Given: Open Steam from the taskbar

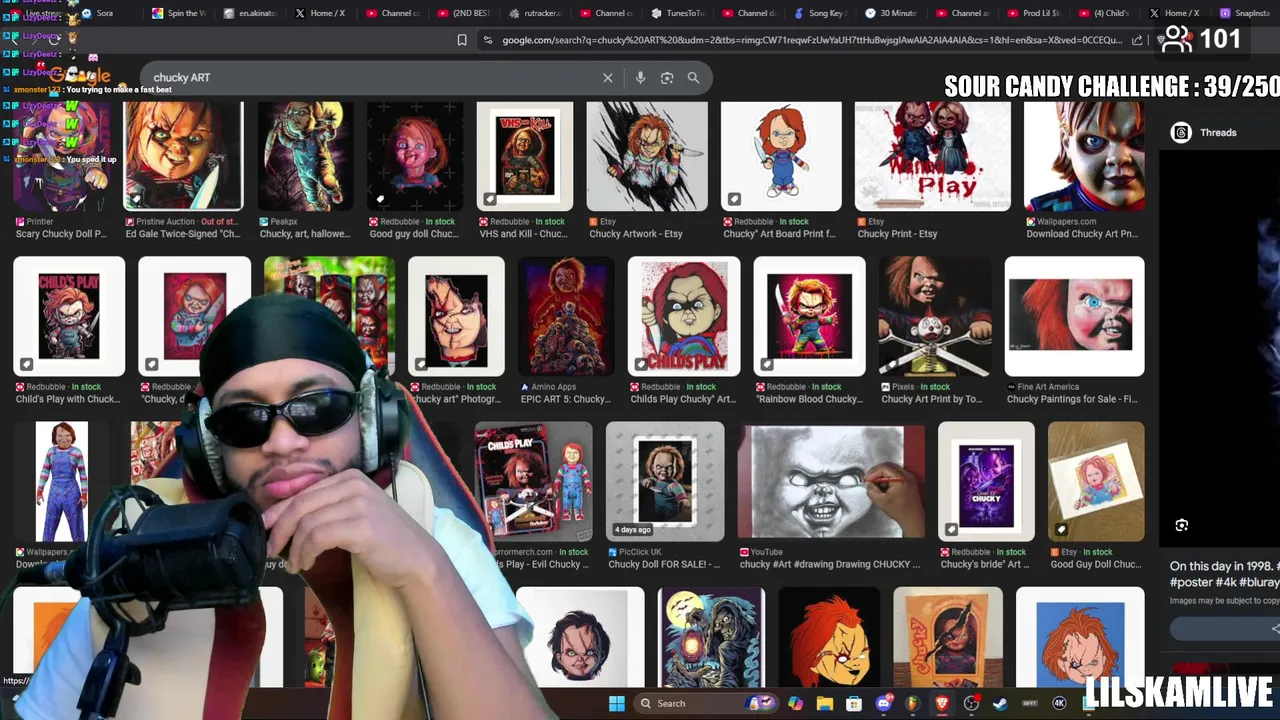Looking at the screenshot, I should point(1000,703).
